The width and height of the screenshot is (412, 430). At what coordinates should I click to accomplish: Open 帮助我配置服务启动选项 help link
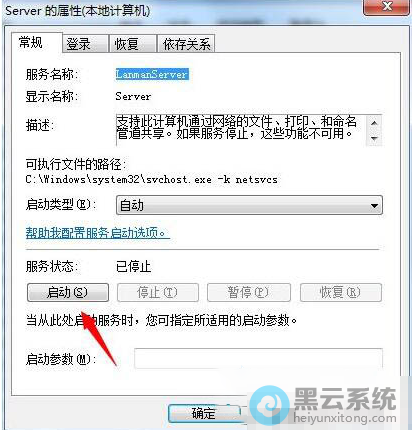tap(98, 233)
